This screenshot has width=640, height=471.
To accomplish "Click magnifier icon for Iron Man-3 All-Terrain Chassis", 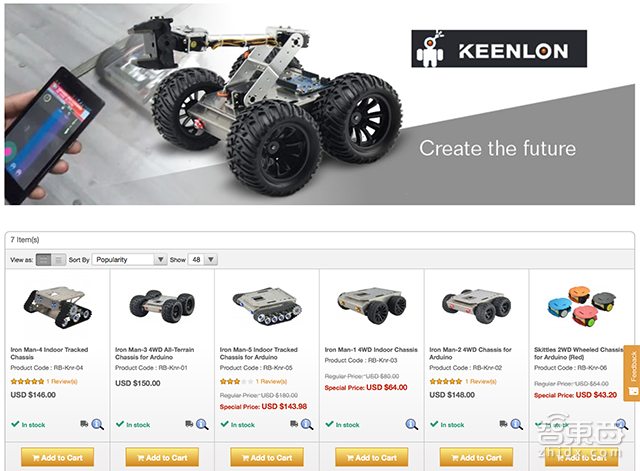I will [x=202, y=424].
